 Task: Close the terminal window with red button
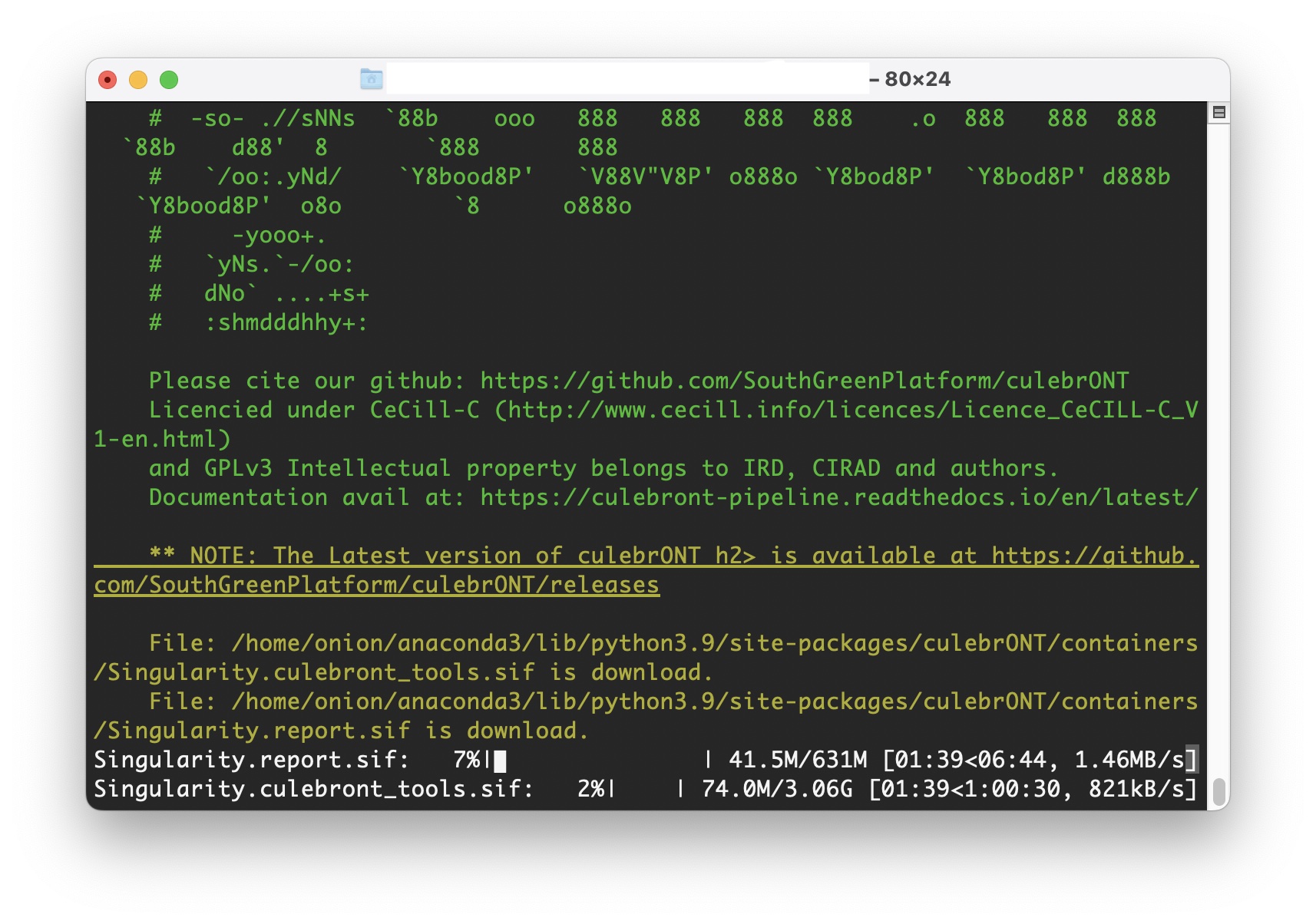[x=107, y=80]
